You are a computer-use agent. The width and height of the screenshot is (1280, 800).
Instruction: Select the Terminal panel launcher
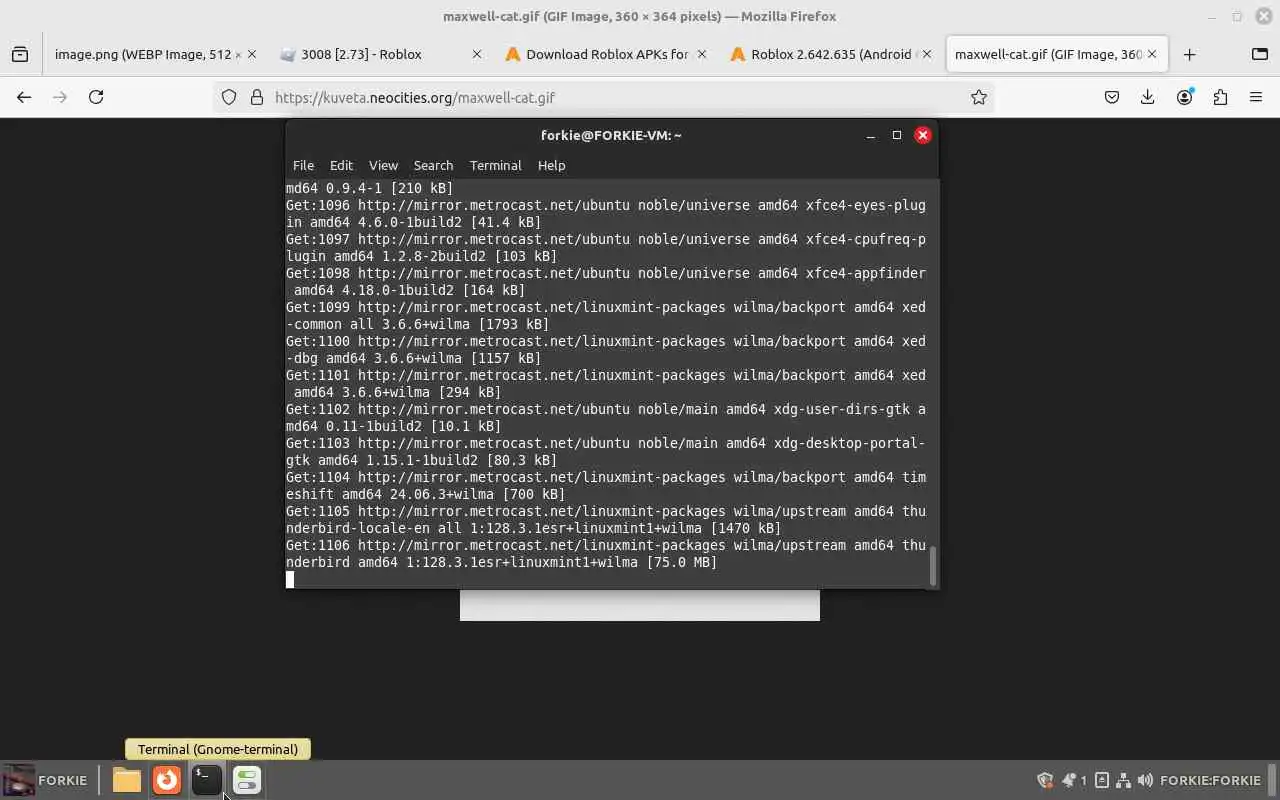[207, 780]
